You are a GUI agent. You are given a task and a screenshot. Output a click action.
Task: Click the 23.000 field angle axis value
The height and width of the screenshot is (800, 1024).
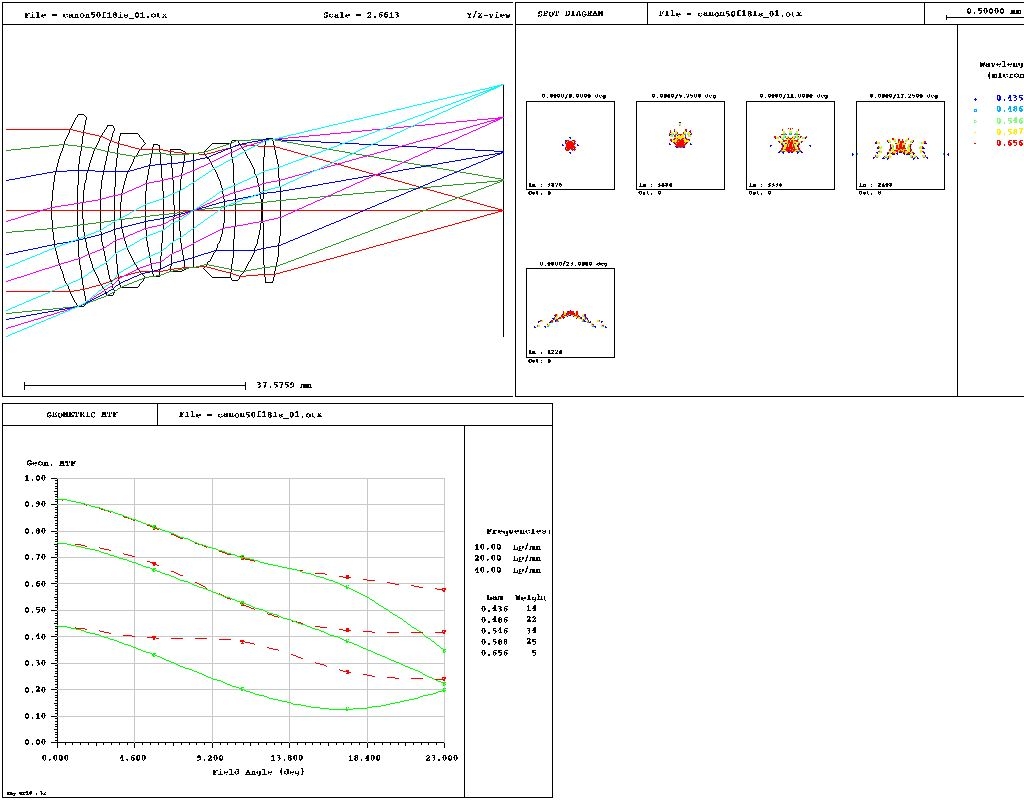[x=441, y=758]
